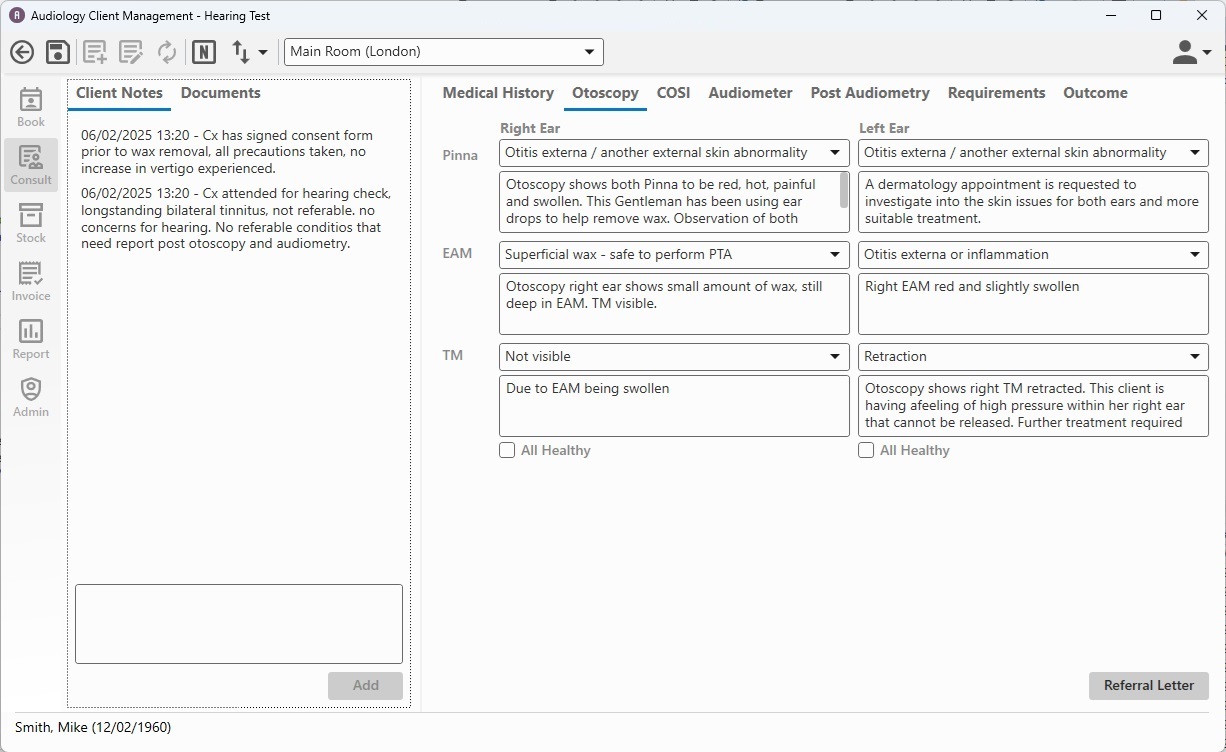Image resolution: width=1226 pixels, height=752 pixels.
Task: Click the Refresh toolbar icon
Action: tap(167, 51)
